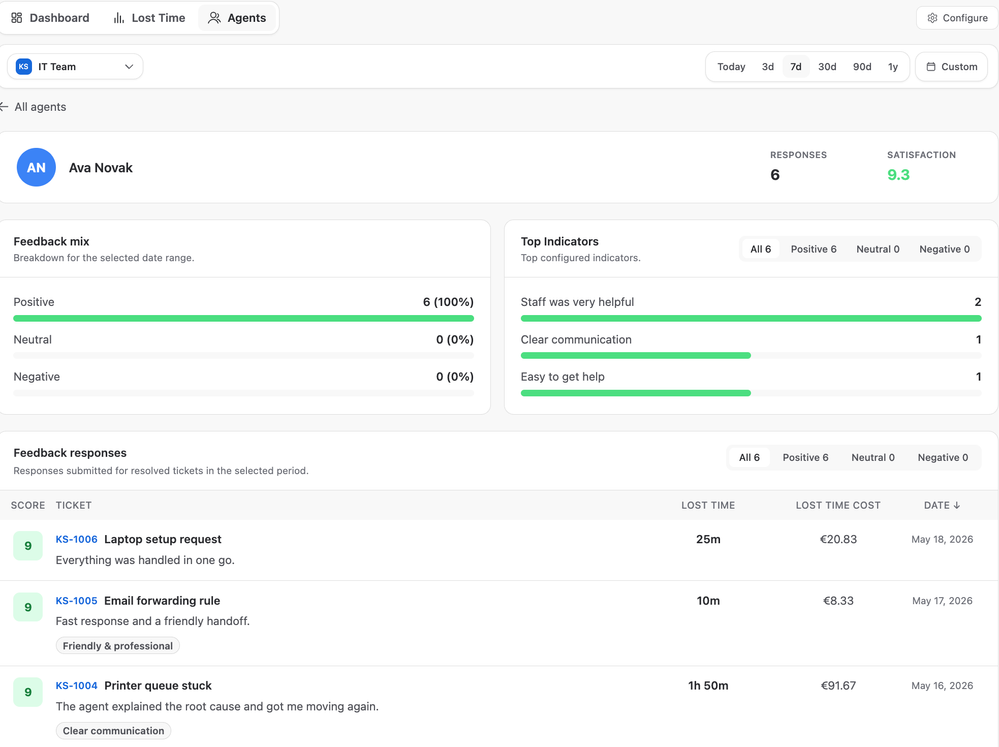The height and width of the screenshot is (747, 999).
Task: Switch date range to Today
Action: click(731, 66)
